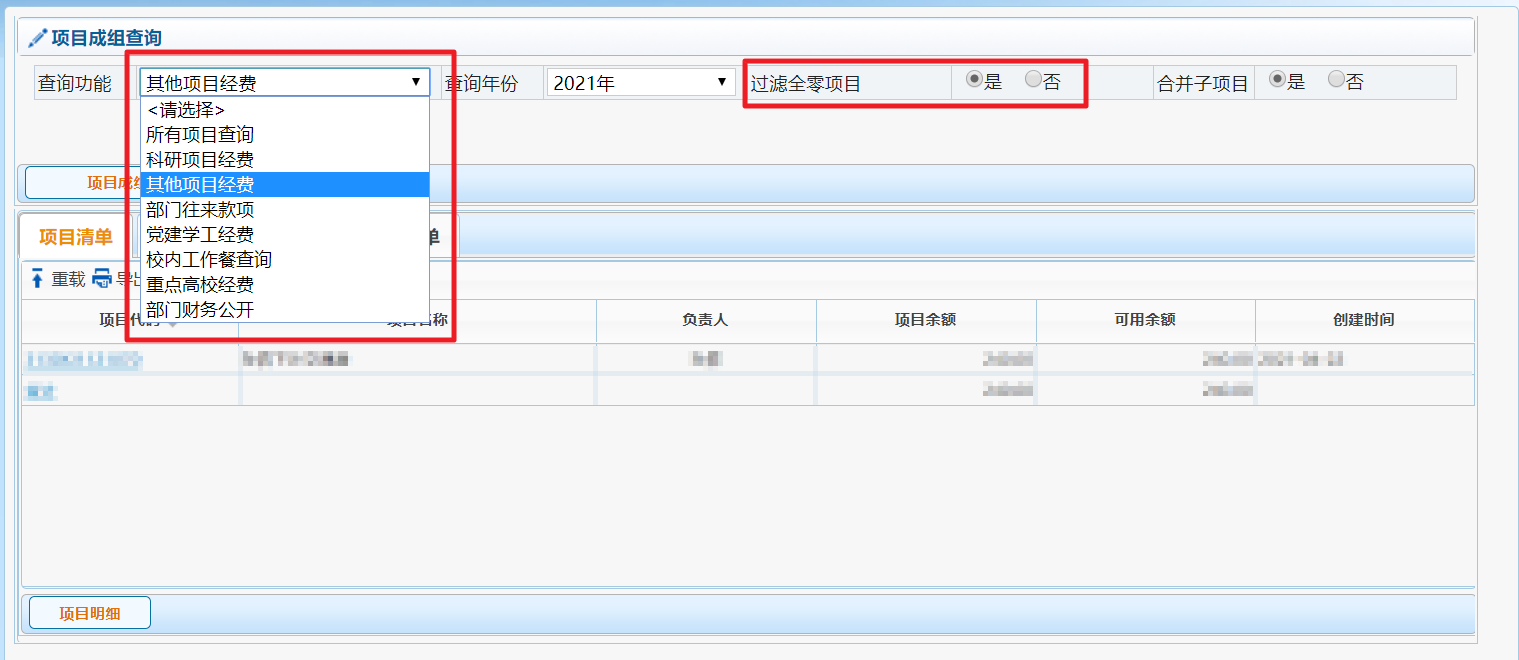Click the 重载 reload arrow icon

(37, 279)
